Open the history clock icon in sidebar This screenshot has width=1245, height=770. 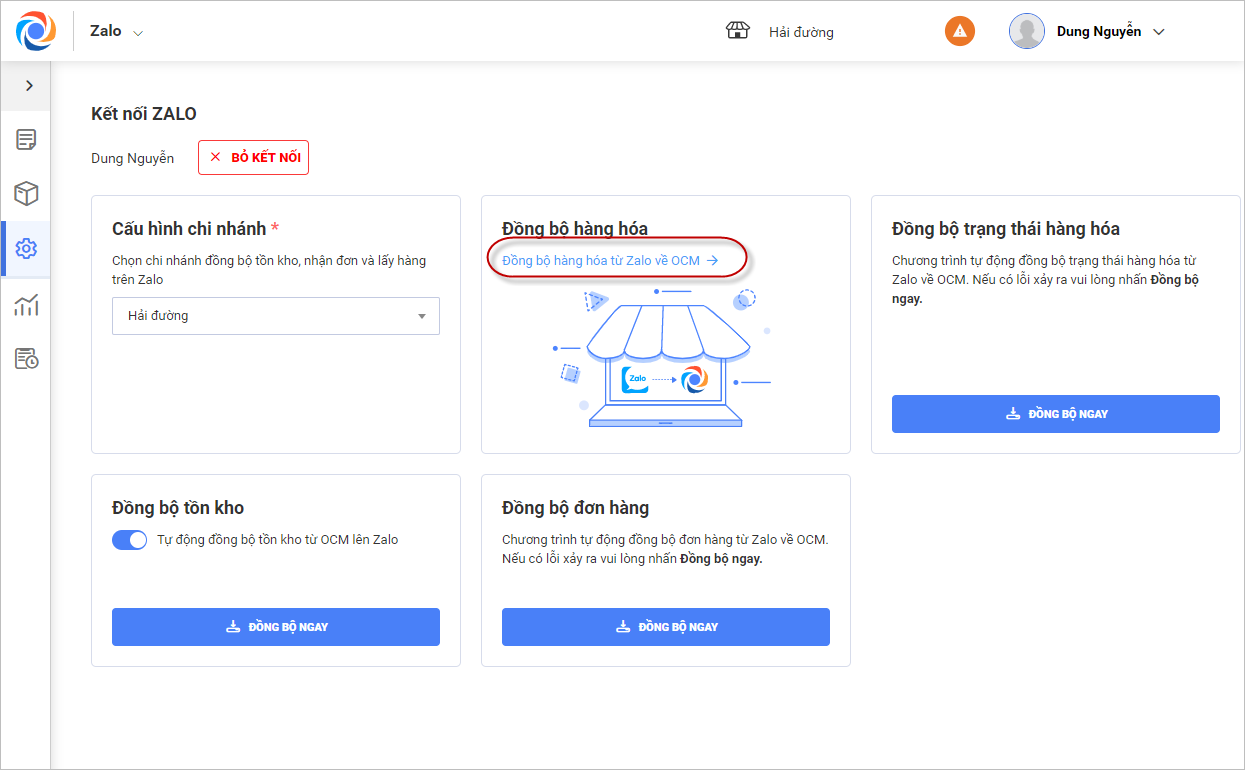[26, 358]
